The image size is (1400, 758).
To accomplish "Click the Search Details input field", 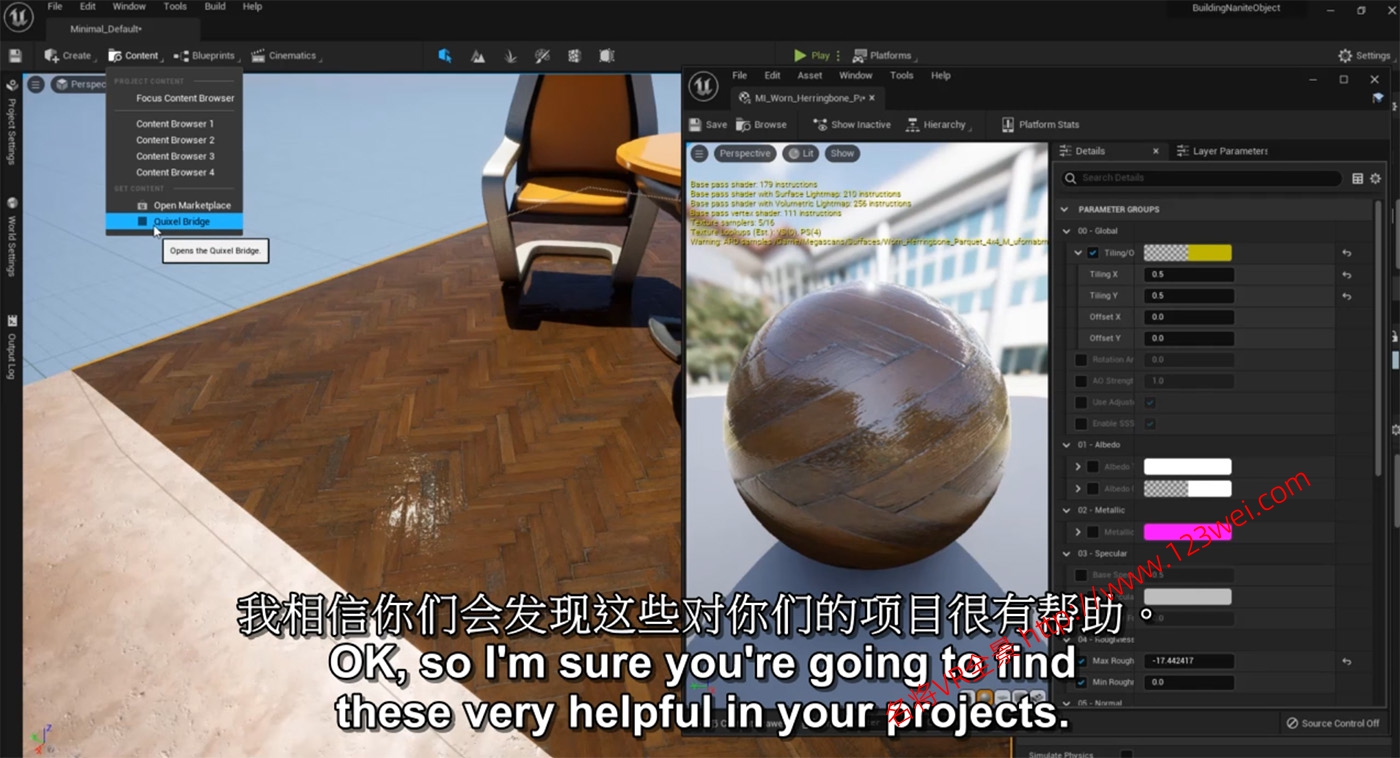I will (1200, 178).
